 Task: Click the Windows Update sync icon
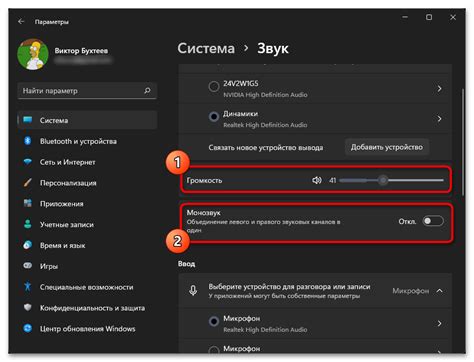[28, 328]
